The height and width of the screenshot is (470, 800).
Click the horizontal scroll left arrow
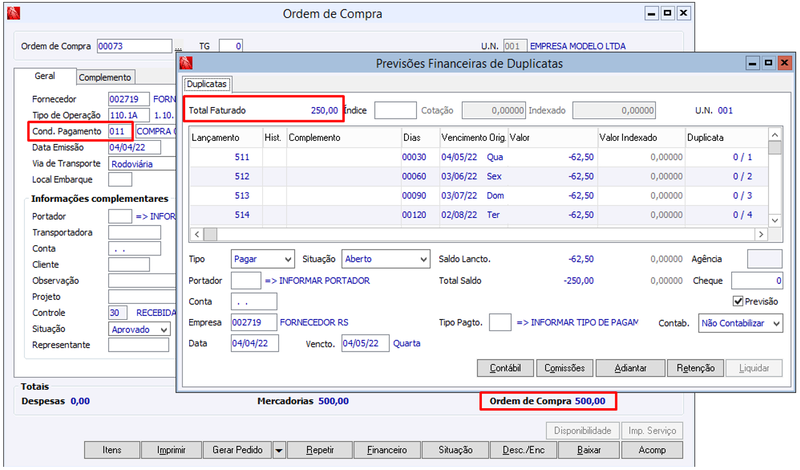(x=197, y=234)
